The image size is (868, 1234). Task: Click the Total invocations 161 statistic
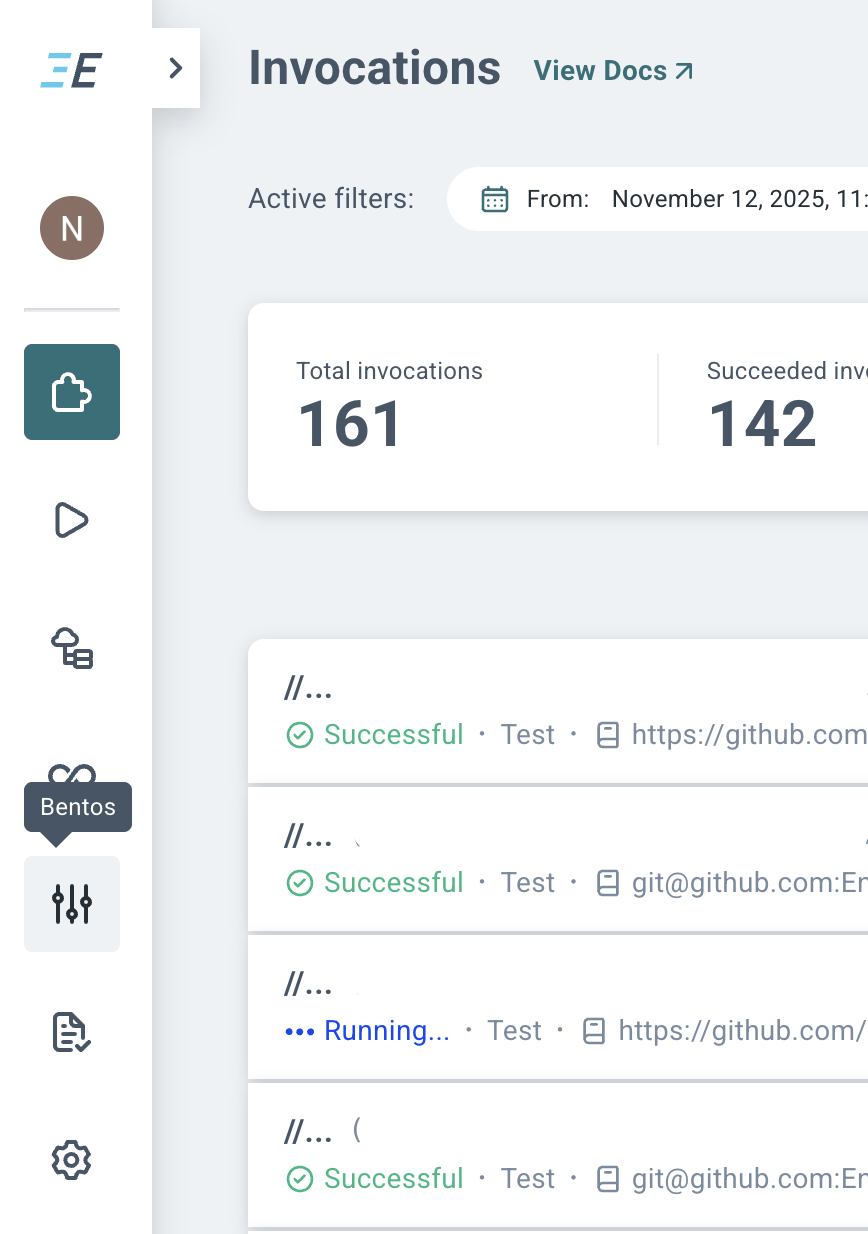tap(389, 406)
